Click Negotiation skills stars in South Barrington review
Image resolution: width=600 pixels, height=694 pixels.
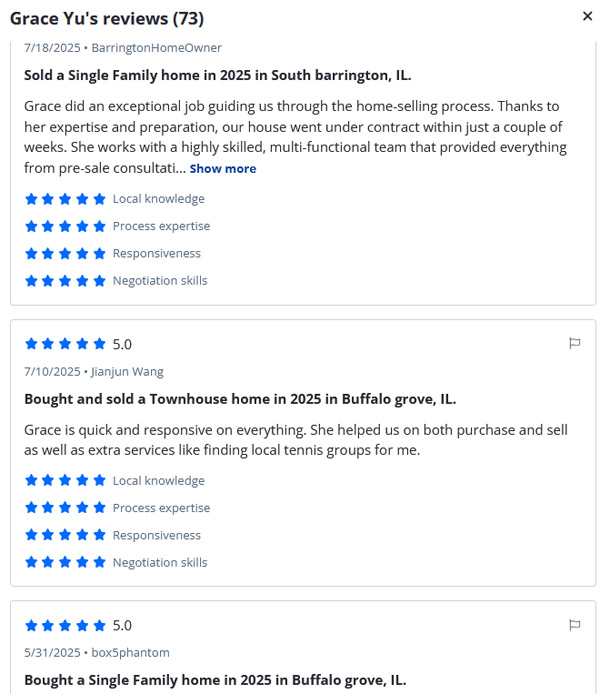[x=65, y=280]
